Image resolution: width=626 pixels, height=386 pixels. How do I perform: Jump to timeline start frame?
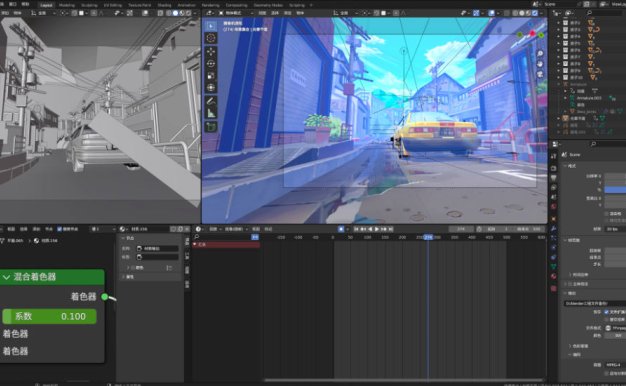pyautogui.click(x=356, y=229)
